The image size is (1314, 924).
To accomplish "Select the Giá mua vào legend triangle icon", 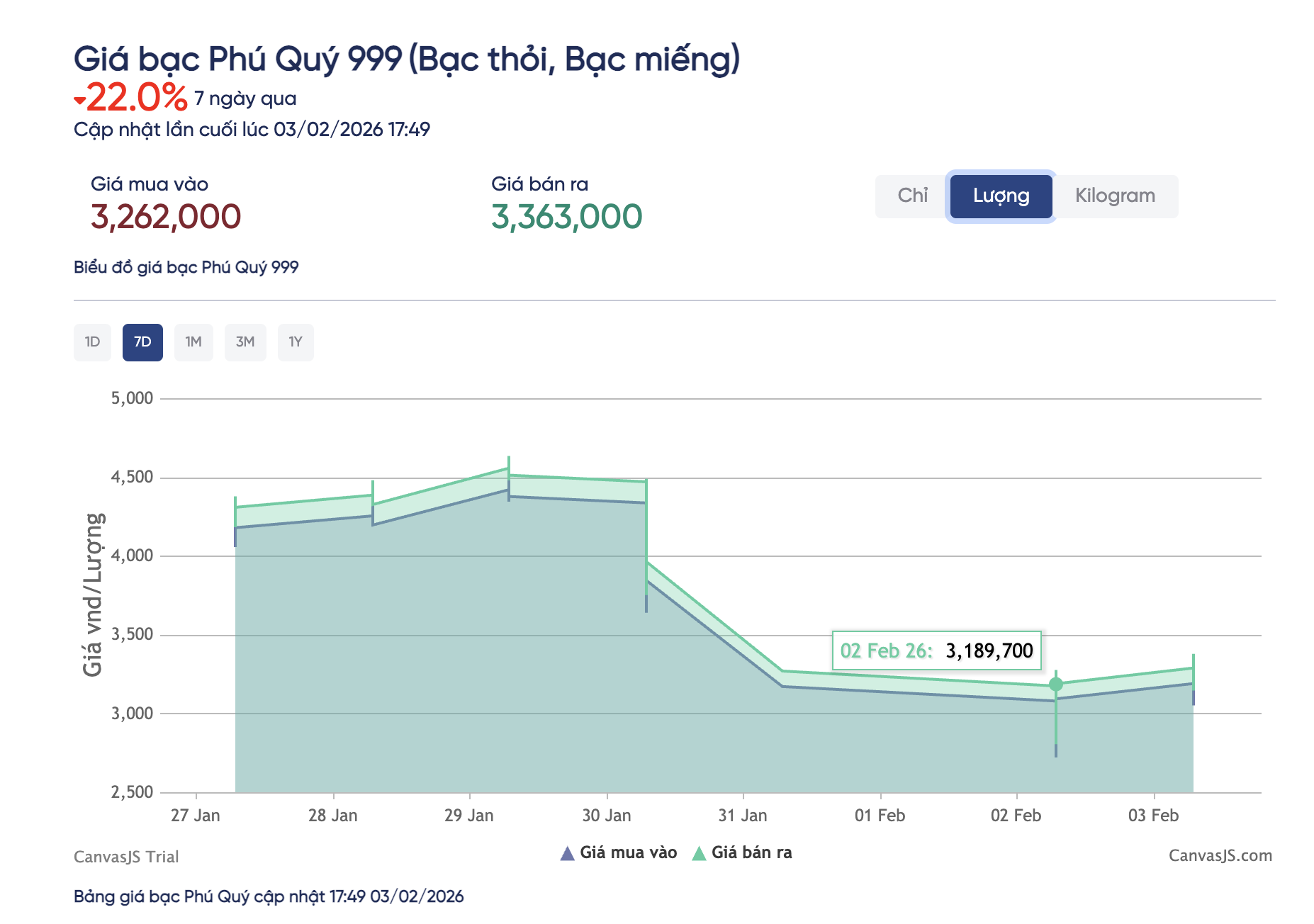I will click(567, 852).
